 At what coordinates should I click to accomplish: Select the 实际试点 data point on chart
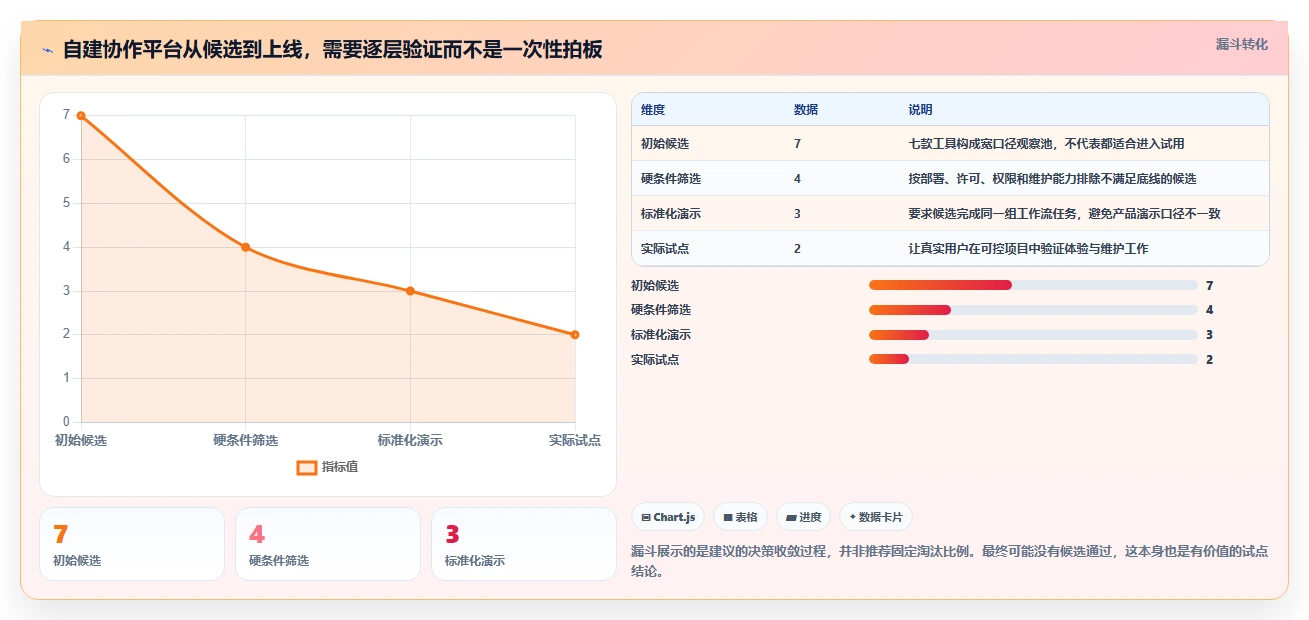pyautogui.click(x=575, y=335)
